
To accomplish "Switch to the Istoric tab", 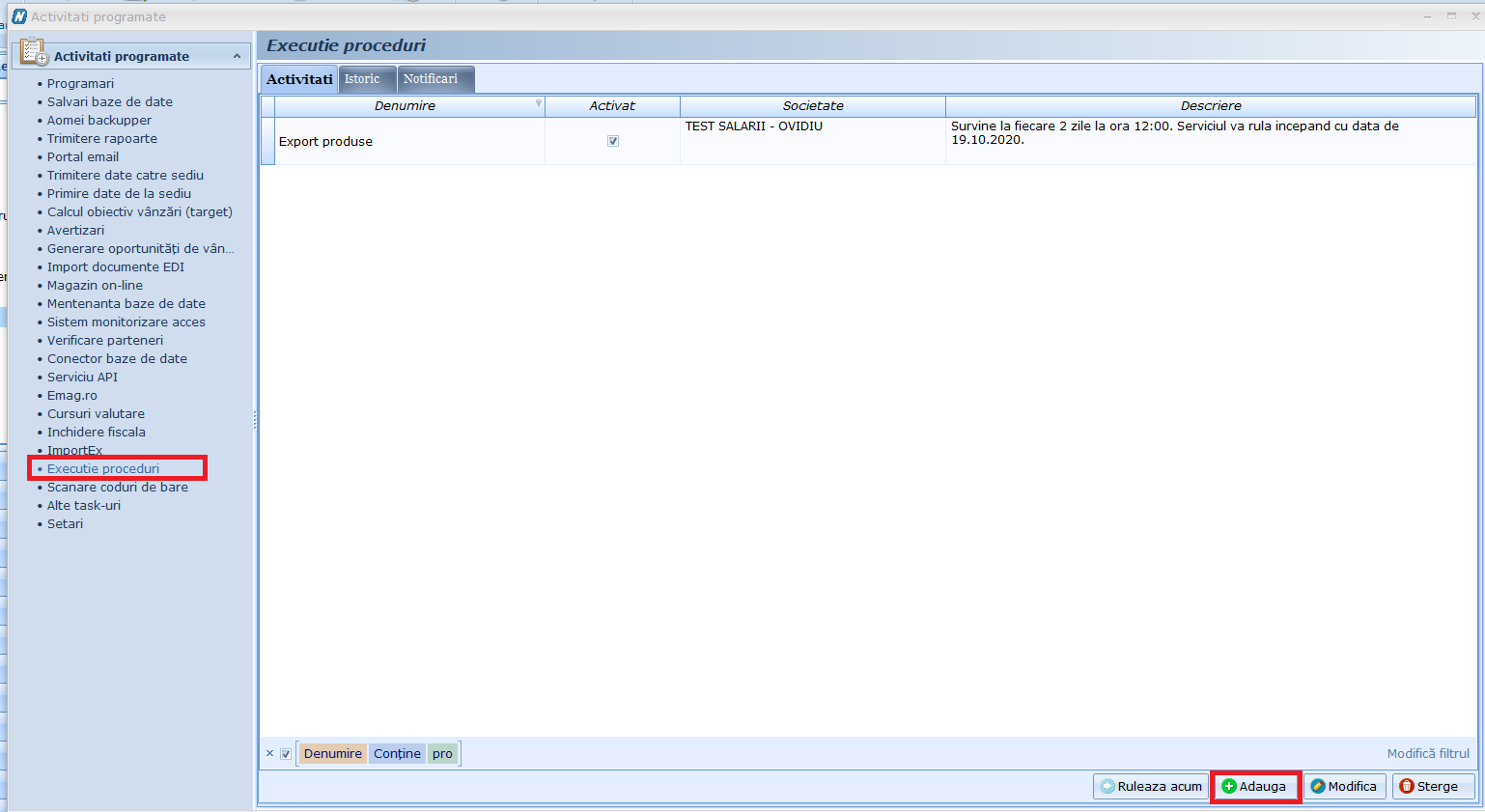I will (x=362, y=79).
